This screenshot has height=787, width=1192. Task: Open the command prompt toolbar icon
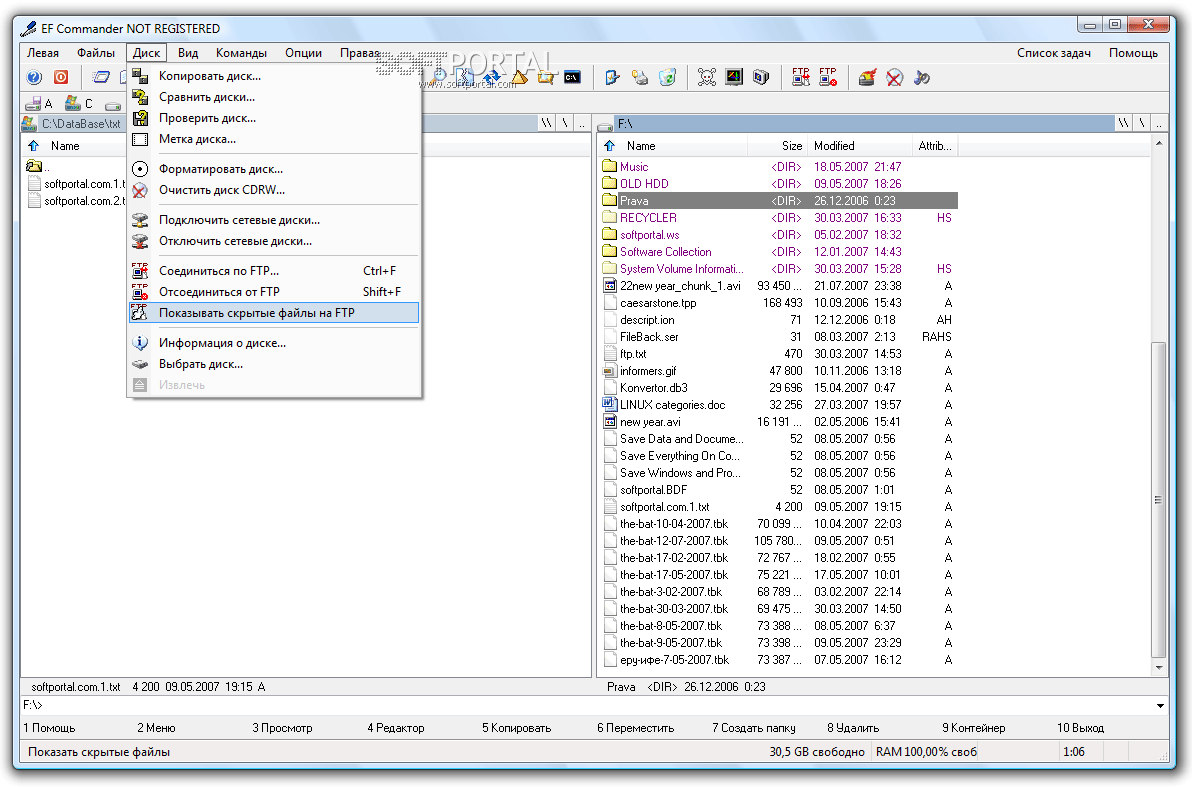pos(572,77)
